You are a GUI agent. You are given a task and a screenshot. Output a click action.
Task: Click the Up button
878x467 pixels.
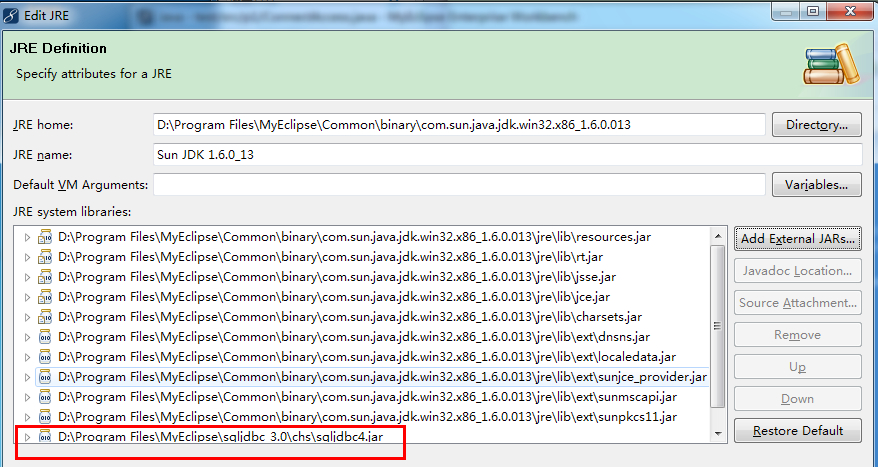coord(798,367)
